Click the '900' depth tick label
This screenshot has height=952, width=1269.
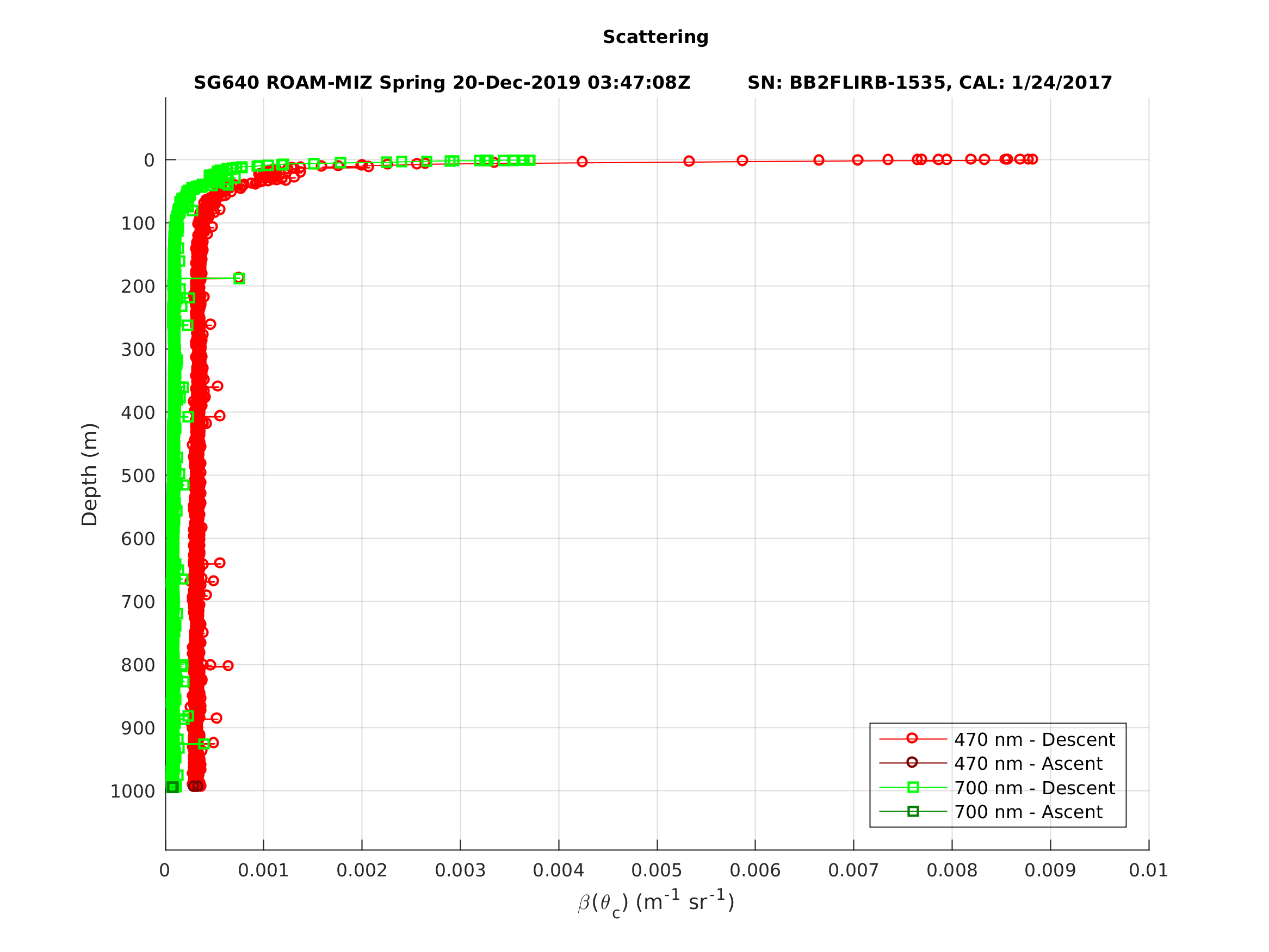click(x=138, y=728)
